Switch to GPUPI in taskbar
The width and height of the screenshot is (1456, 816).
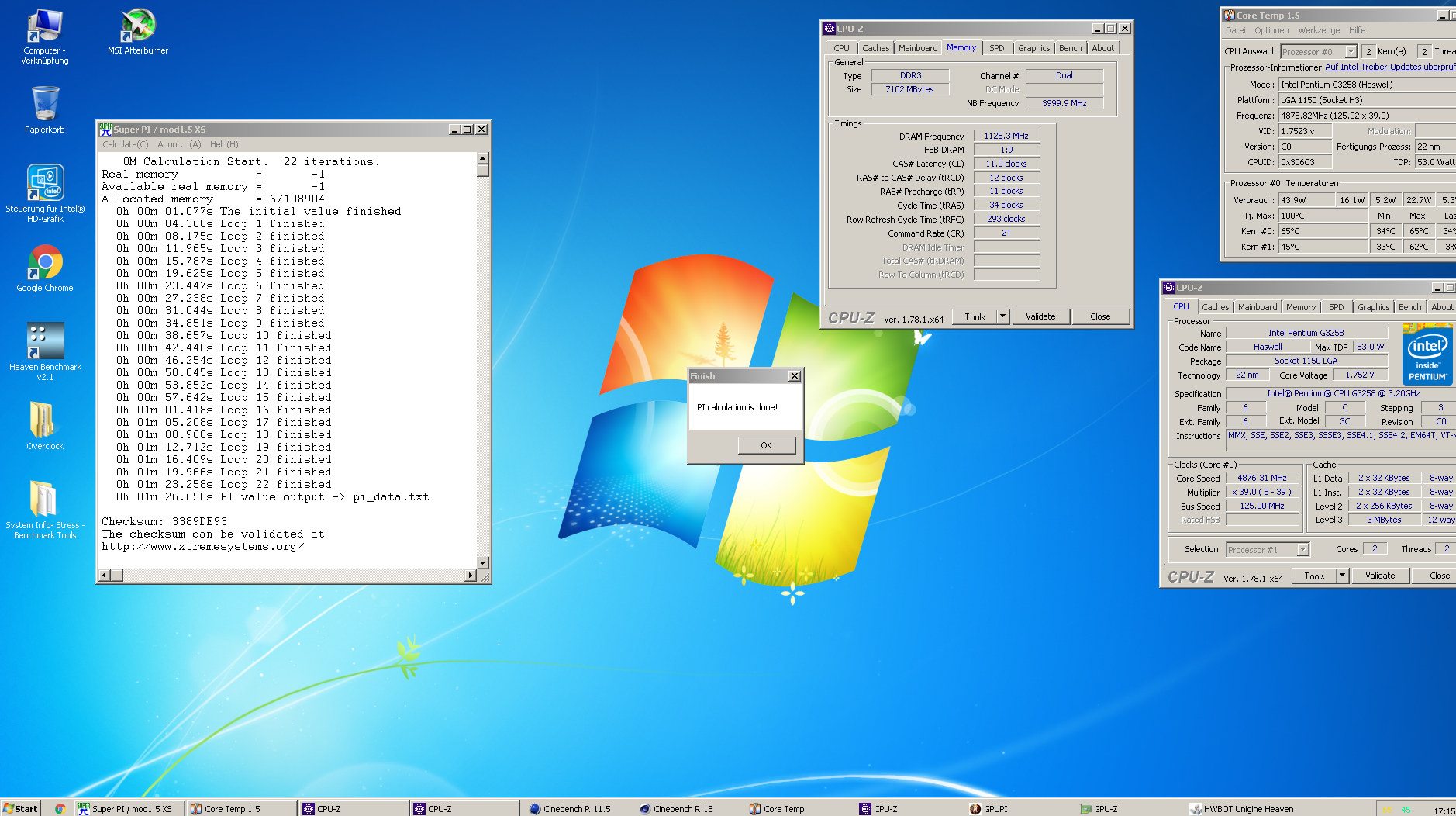point(988,808)
